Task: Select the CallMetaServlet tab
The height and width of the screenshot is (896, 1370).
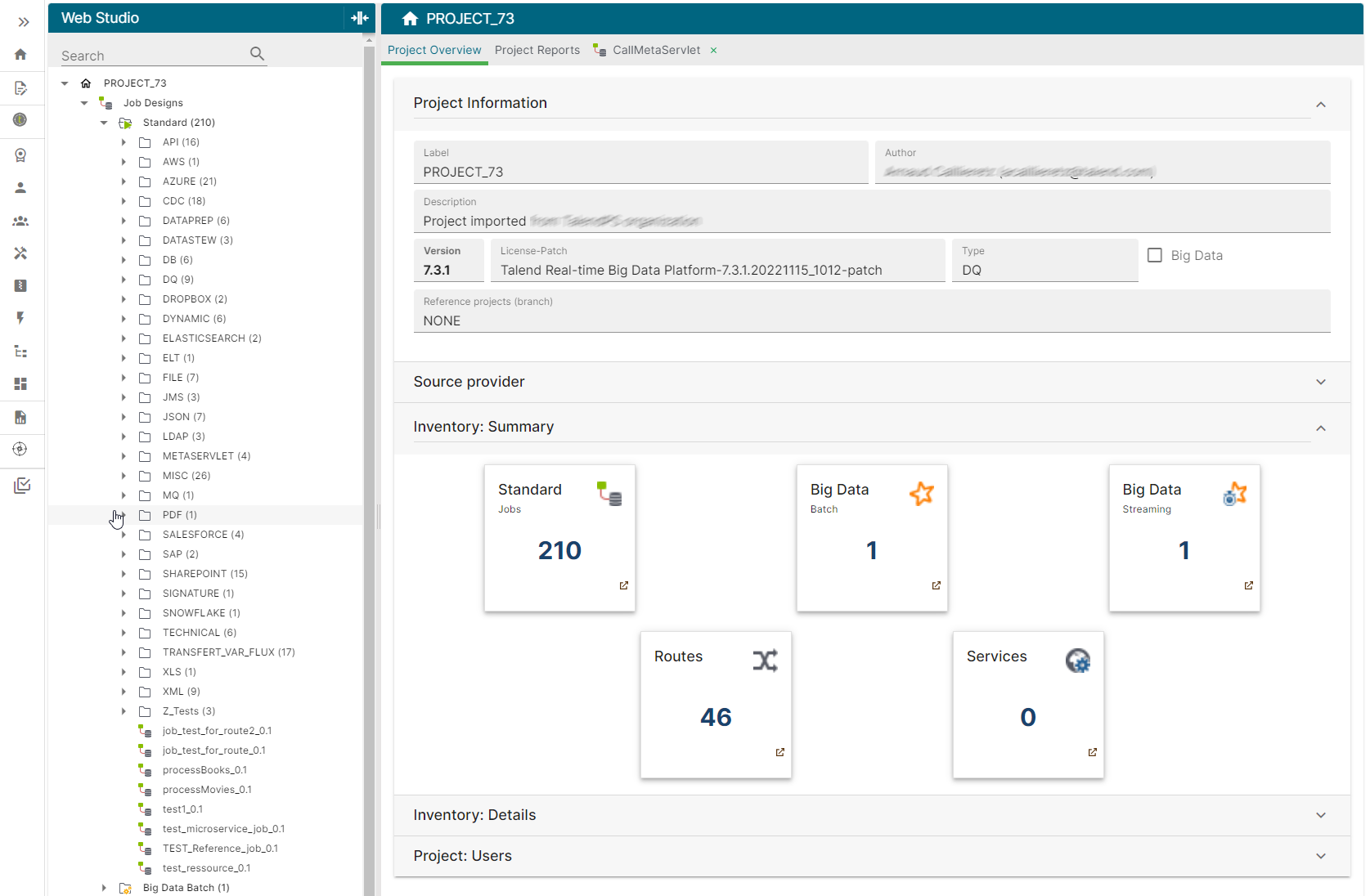Action: [656, 50]
